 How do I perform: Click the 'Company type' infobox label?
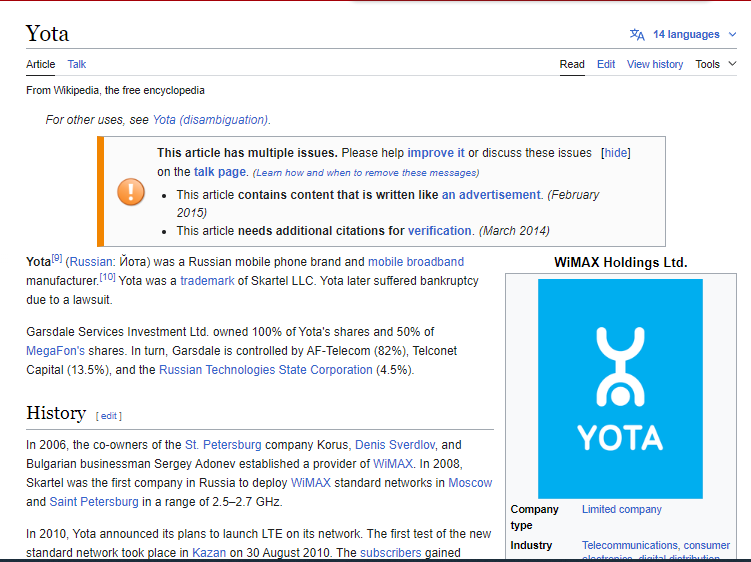point(535,517)
